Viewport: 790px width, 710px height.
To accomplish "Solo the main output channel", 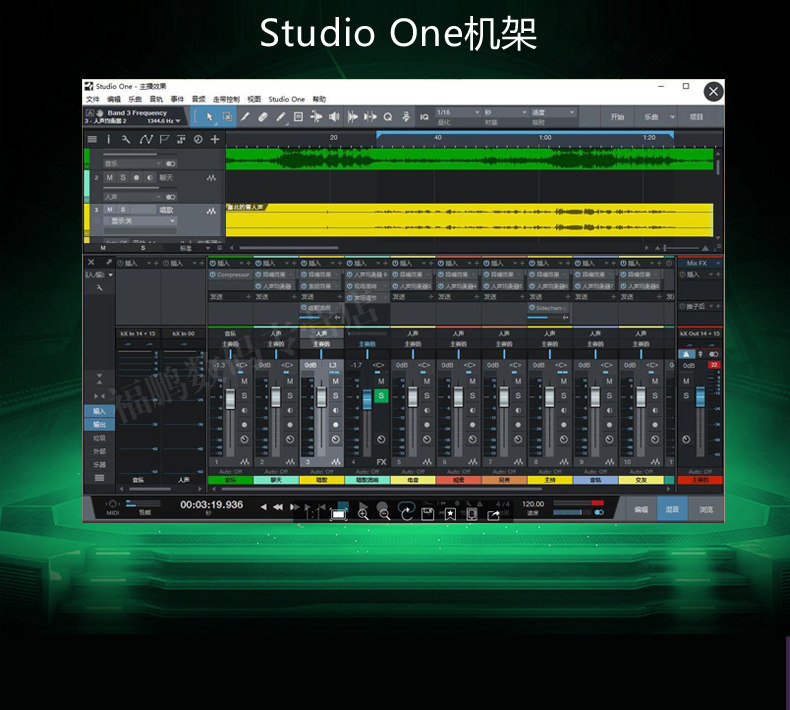I will coord(686,396).
